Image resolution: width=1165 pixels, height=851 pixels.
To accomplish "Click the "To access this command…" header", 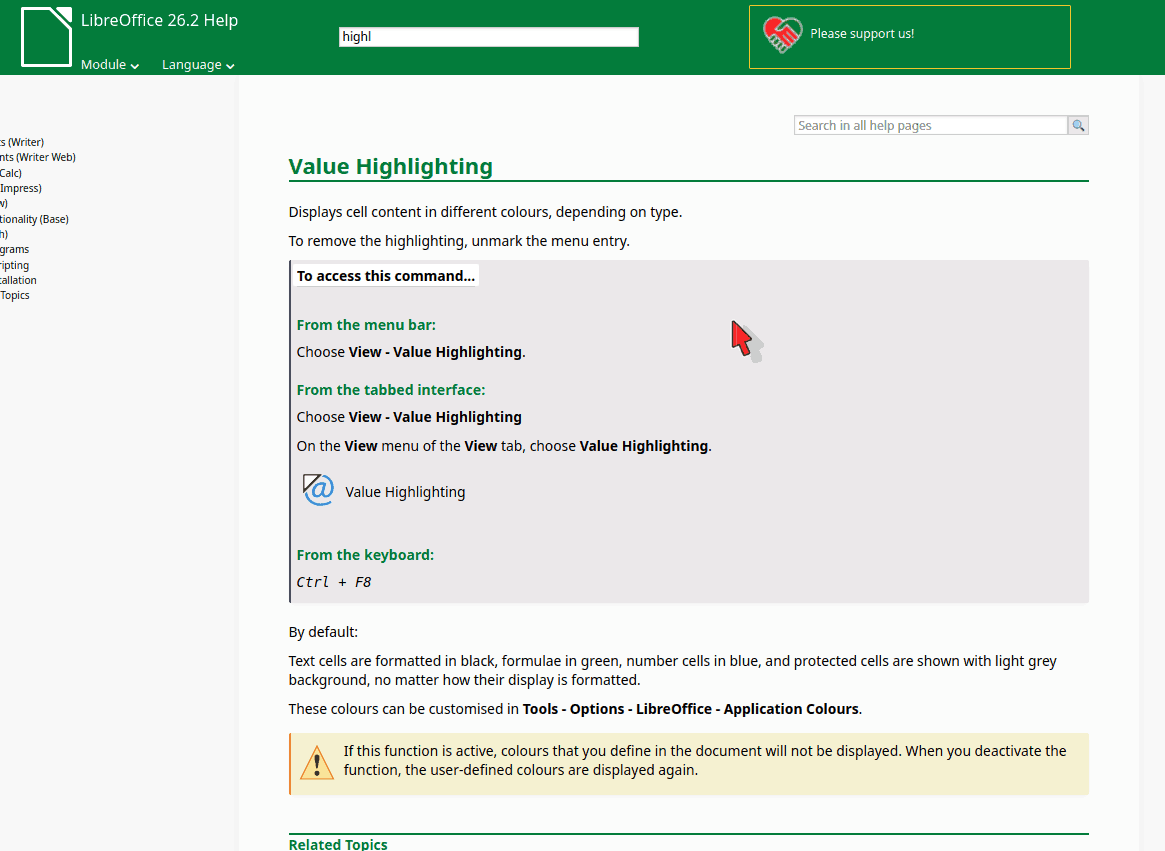I will (386, 276).
